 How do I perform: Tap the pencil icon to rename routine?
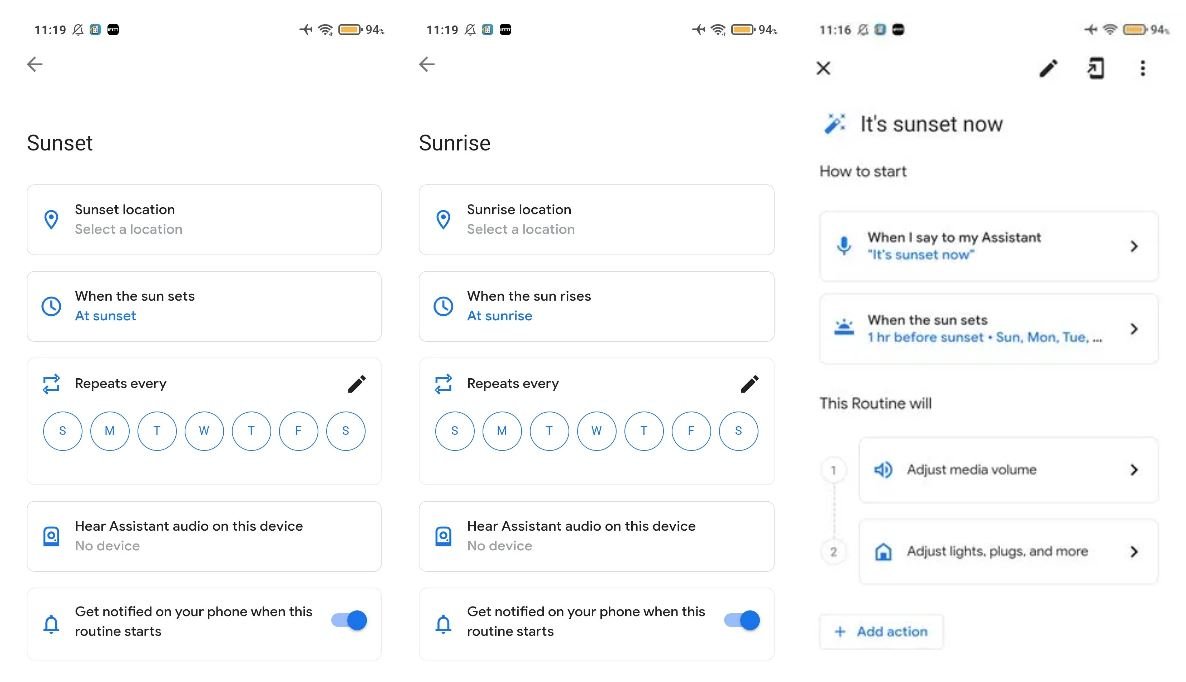pos(1048,68)
